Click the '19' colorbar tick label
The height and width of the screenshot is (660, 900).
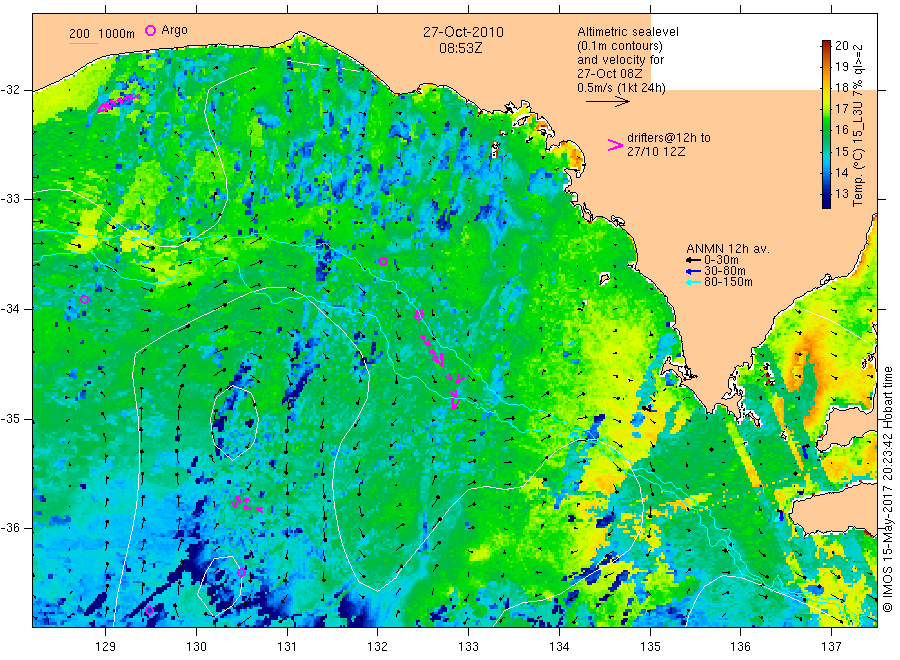click(841, 67)
